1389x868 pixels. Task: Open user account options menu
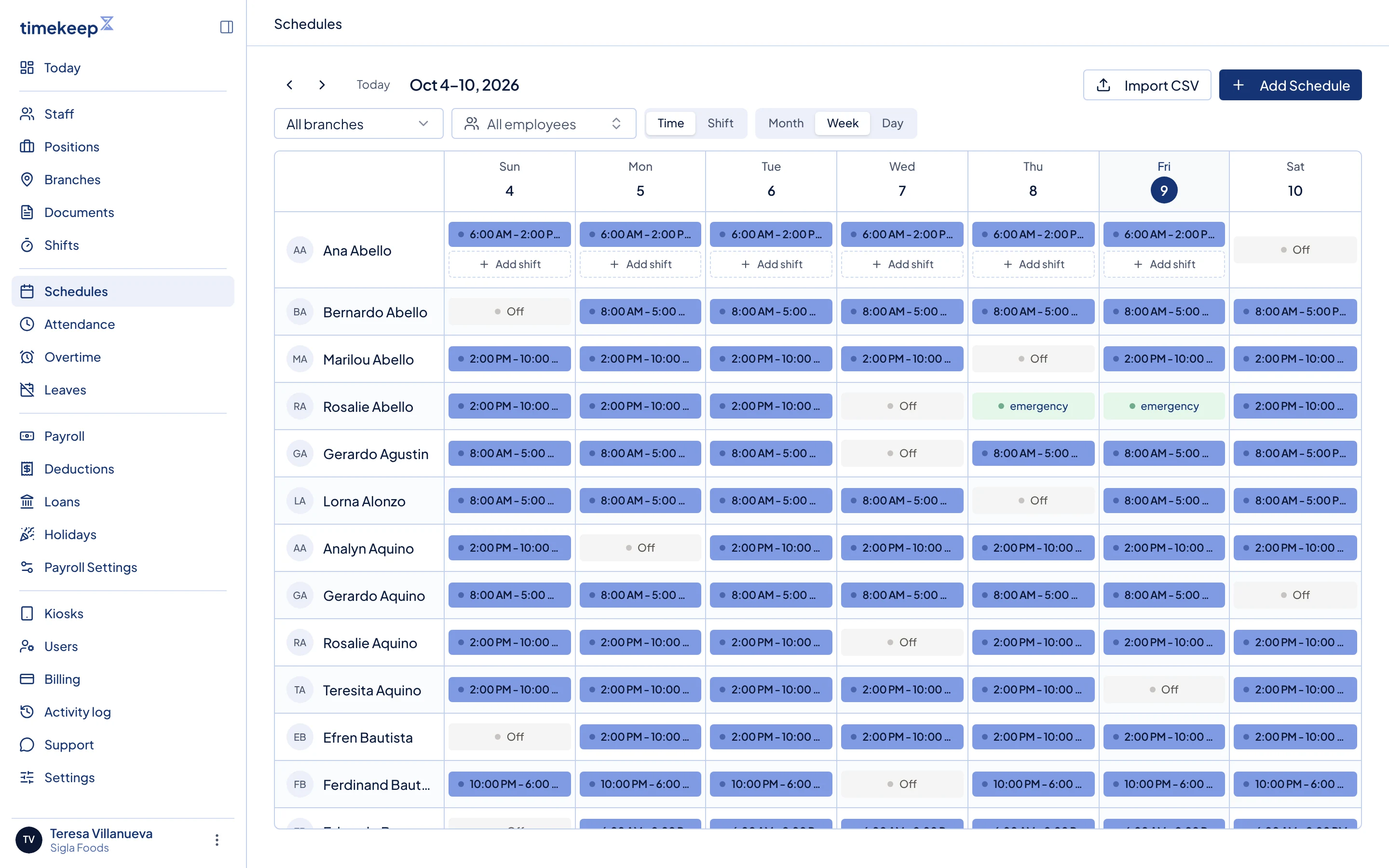(x=217, y=840)
